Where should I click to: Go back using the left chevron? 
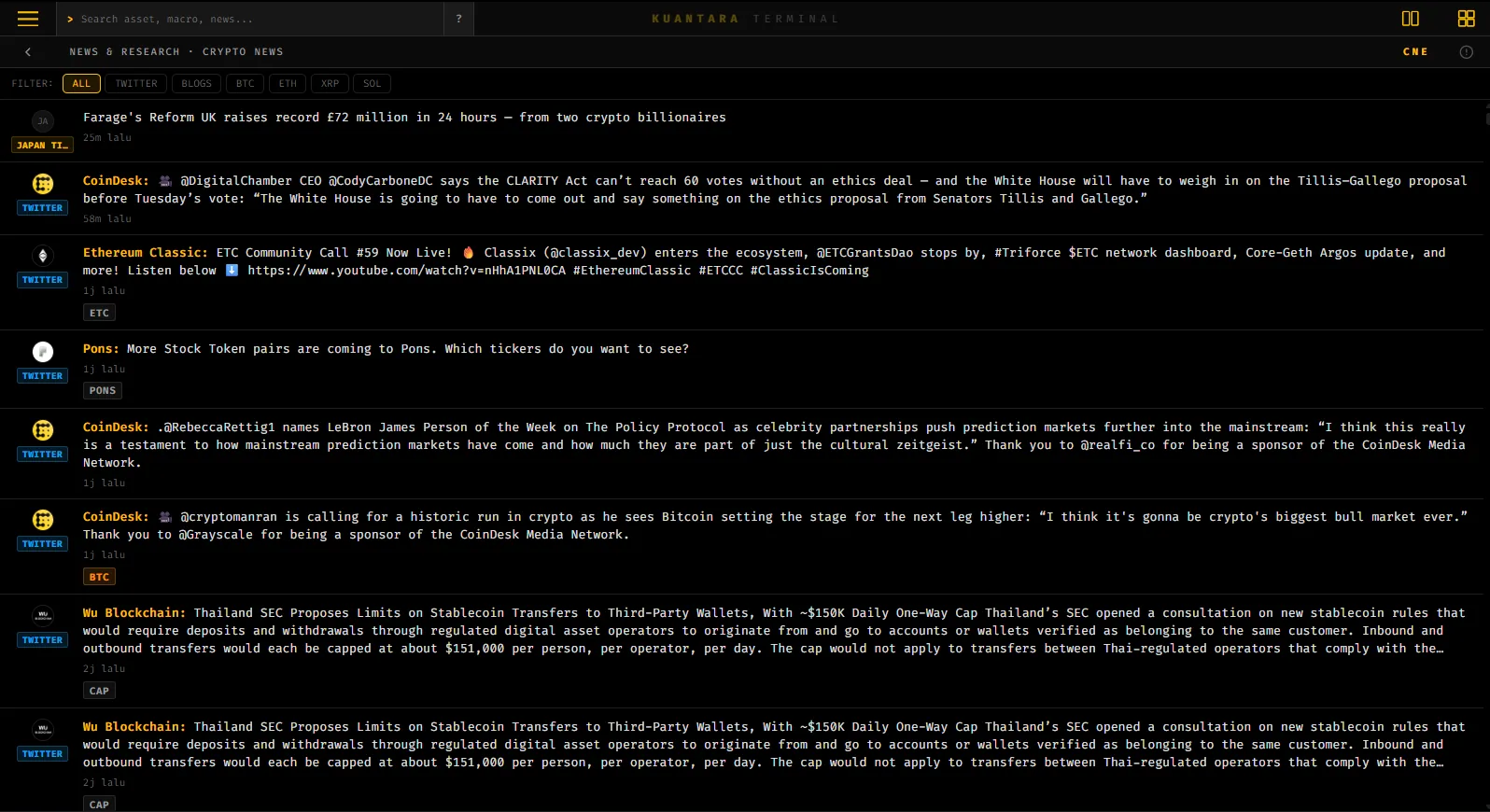(28, 52)
